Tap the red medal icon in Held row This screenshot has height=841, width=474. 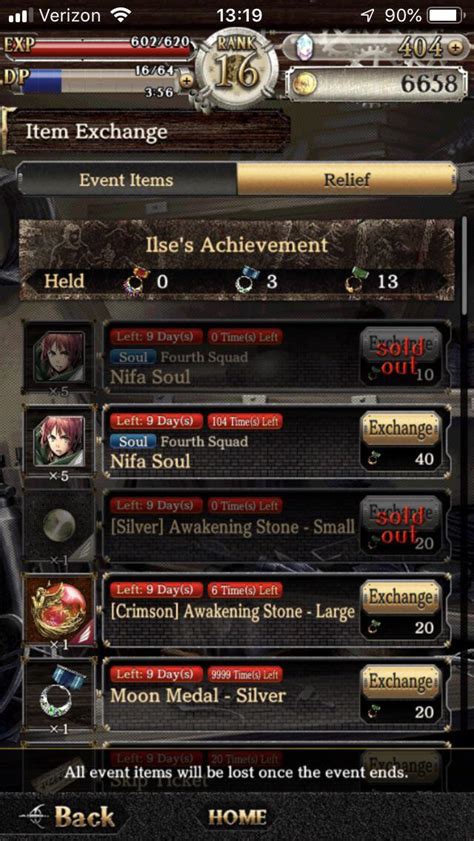pyautogui.click(x=136, y=279)
